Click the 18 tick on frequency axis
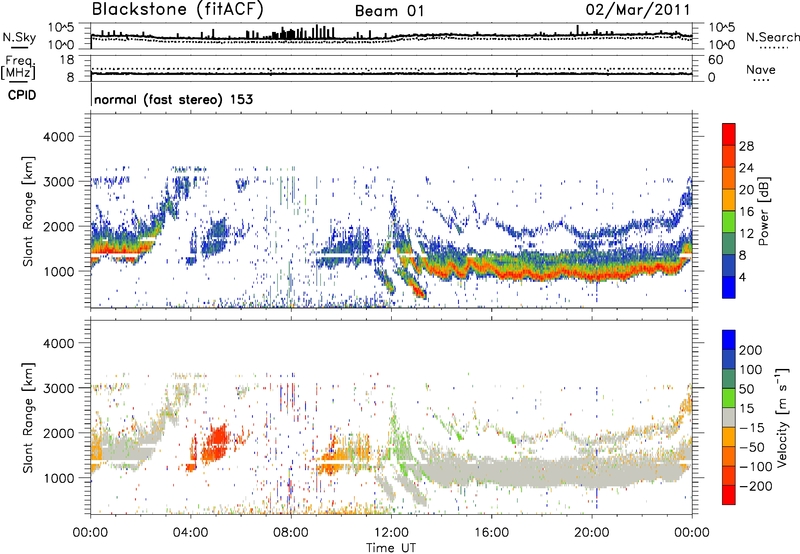This screenshot has width=800, height=554. click(x=67, y=60)
